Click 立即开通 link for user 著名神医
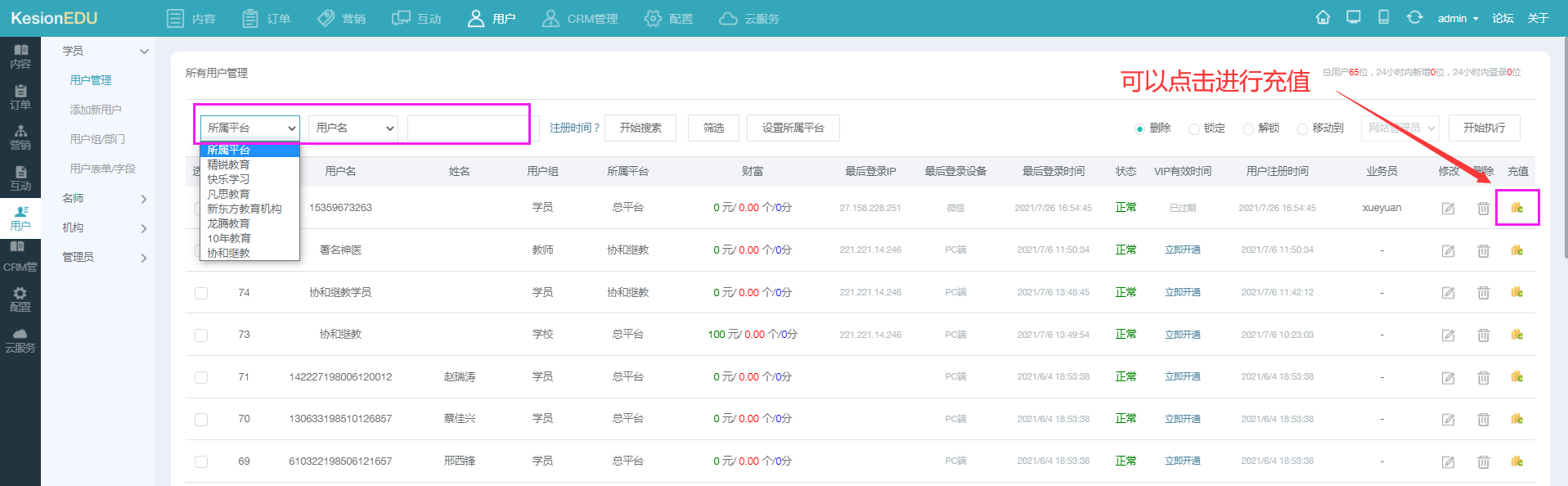Screen dimensions: 1568x486 pos(1182,250)
